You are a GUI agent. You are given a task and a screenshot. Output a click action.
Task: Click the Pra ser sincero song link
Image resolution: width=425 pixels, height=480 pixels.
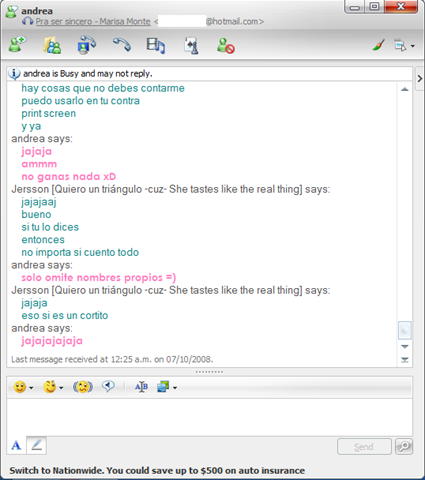93,22
